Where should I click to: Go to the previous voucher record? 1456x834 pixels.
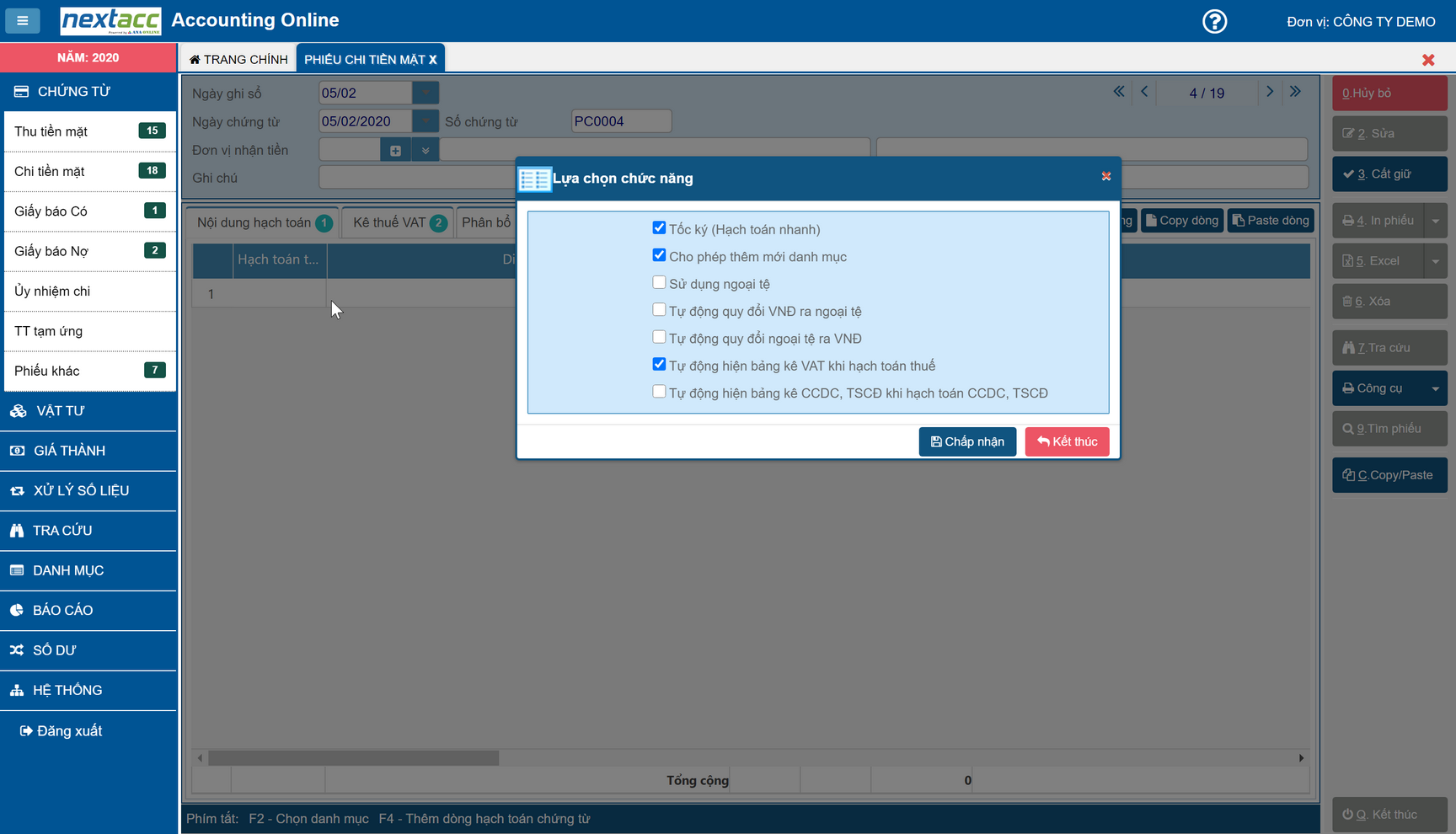coord(1144,92)
